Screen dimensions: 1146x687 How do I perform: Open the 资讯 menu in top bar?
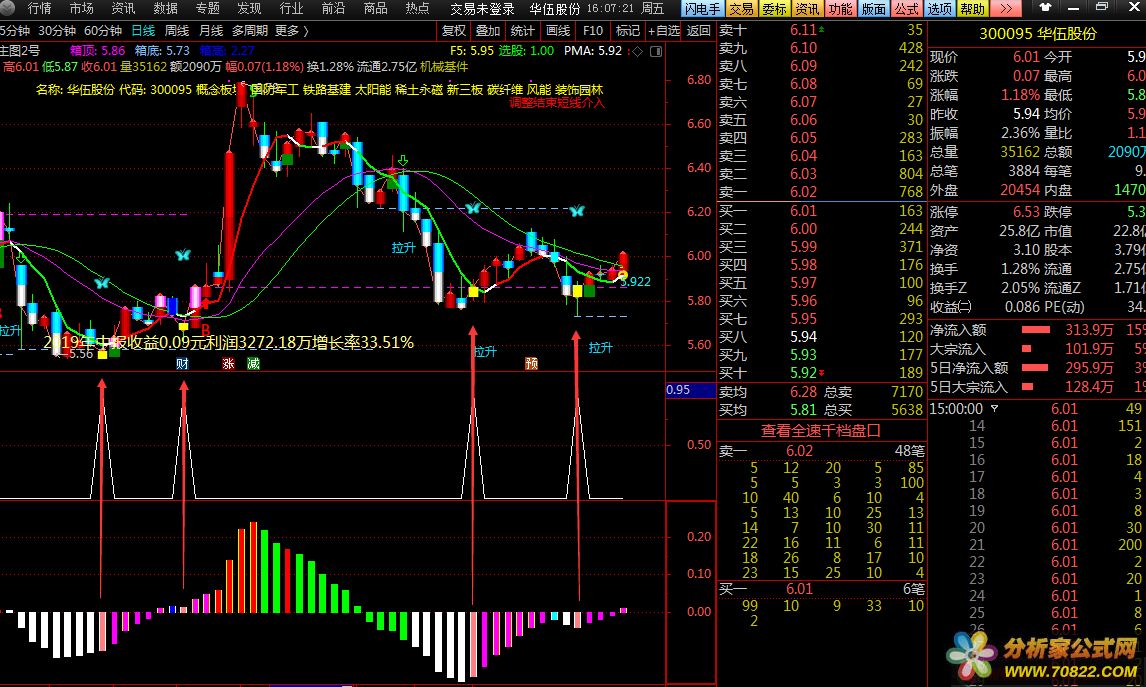pyautogui.click(x=123, y=9)
